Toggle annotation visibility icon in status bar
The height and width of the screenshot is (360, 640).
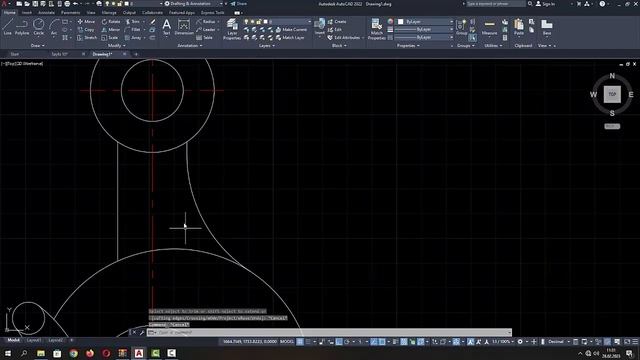pyautogui.click(x=470, y=342)
